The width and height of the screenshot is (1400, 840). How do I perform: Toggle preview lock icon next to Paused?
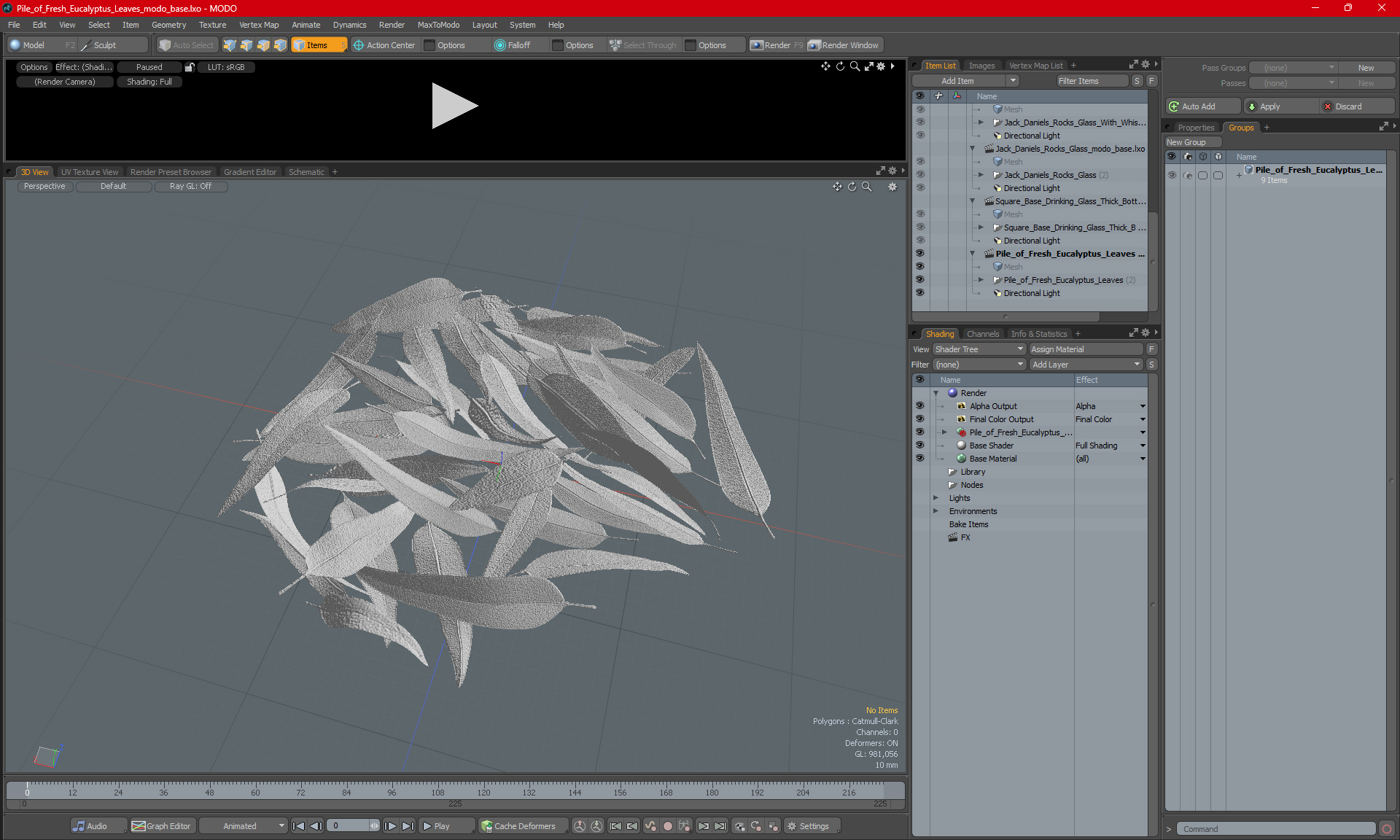[x=190, y=67]
